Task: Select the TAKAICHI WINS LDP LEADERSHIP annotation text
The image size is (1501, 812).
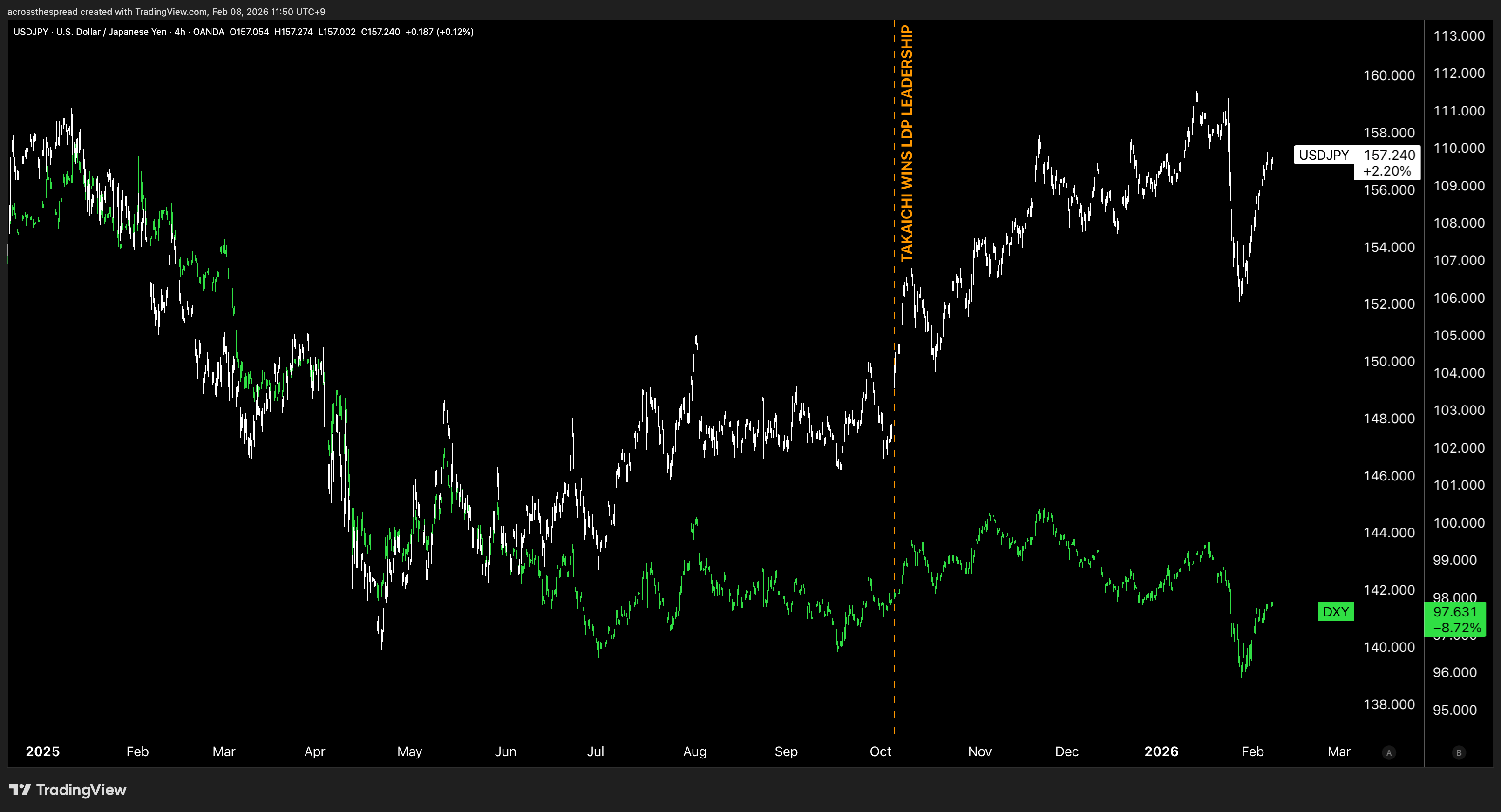Action: (907, 143)
